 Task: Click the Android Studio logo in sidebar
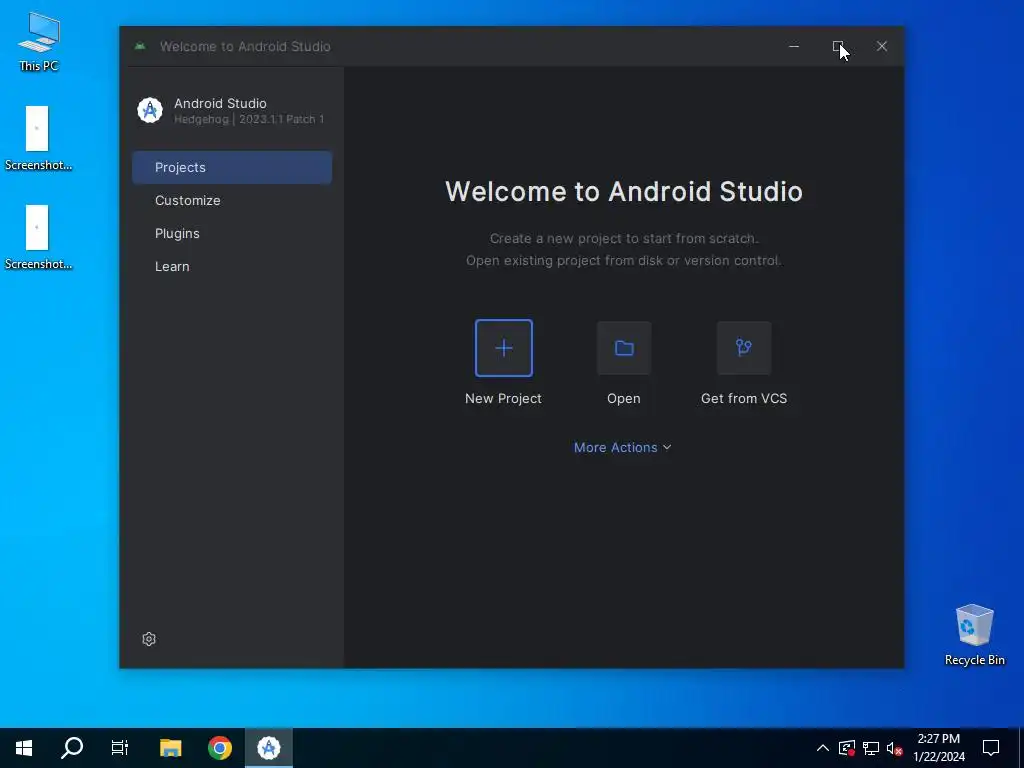(150, 110)
